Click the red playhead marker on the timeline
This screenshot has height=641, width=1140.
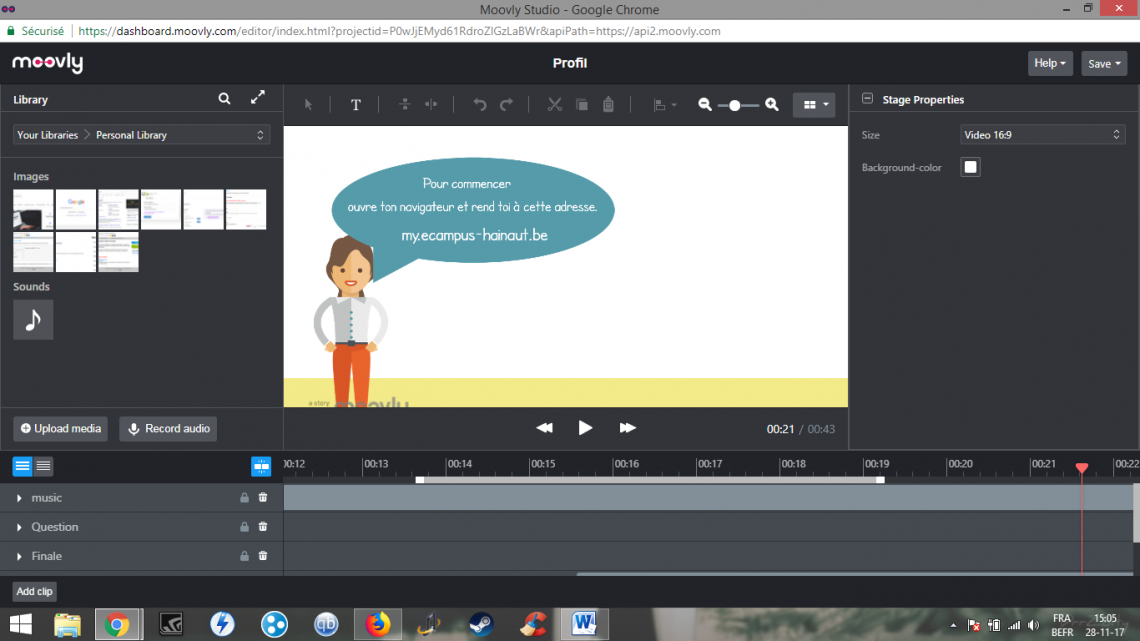1082,467
